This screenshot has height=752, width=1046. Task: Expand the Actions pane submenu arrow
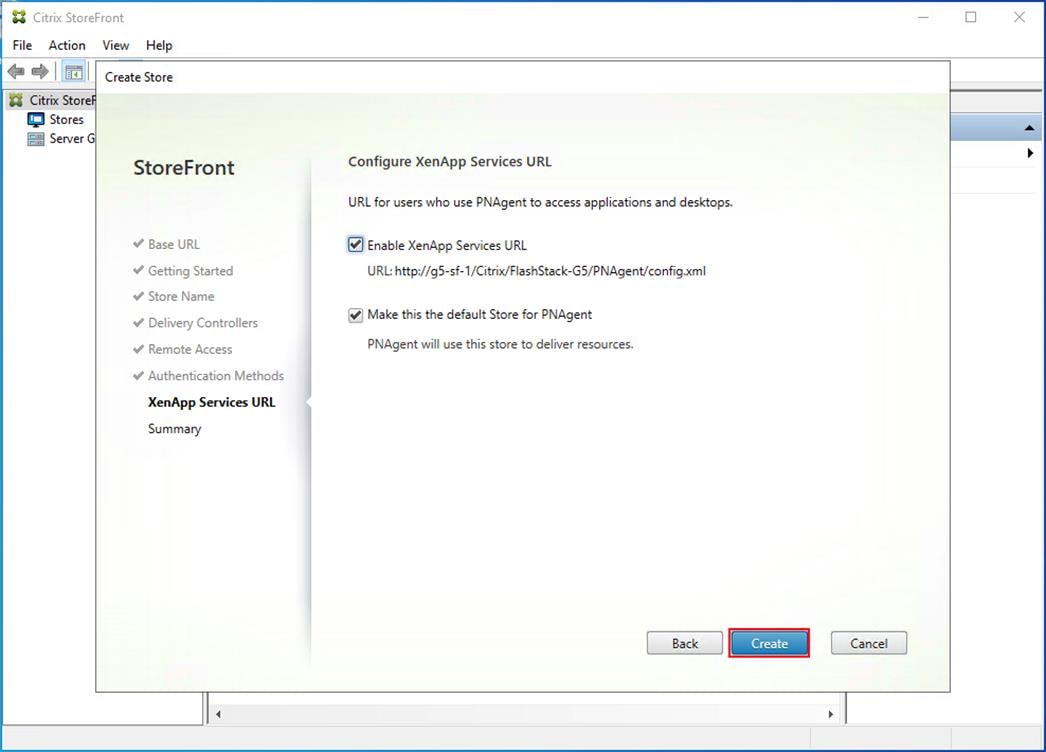[1031, 153]
